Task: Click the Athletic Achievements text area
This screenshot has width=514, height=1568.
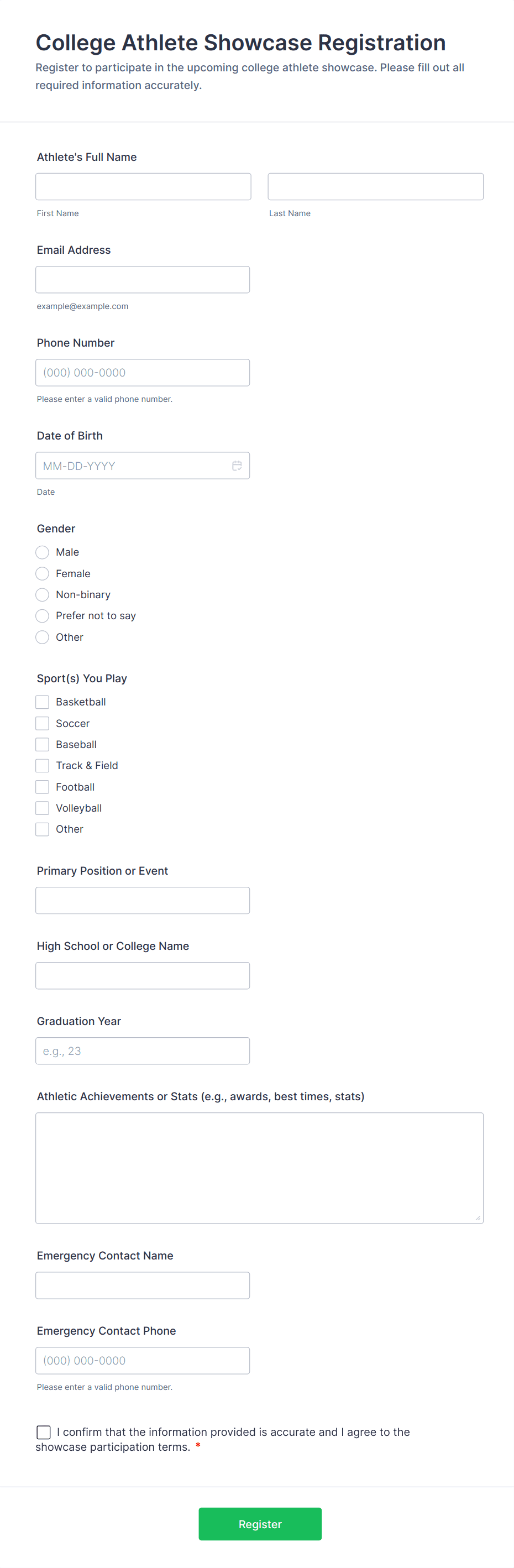Action: (259, 1168)
